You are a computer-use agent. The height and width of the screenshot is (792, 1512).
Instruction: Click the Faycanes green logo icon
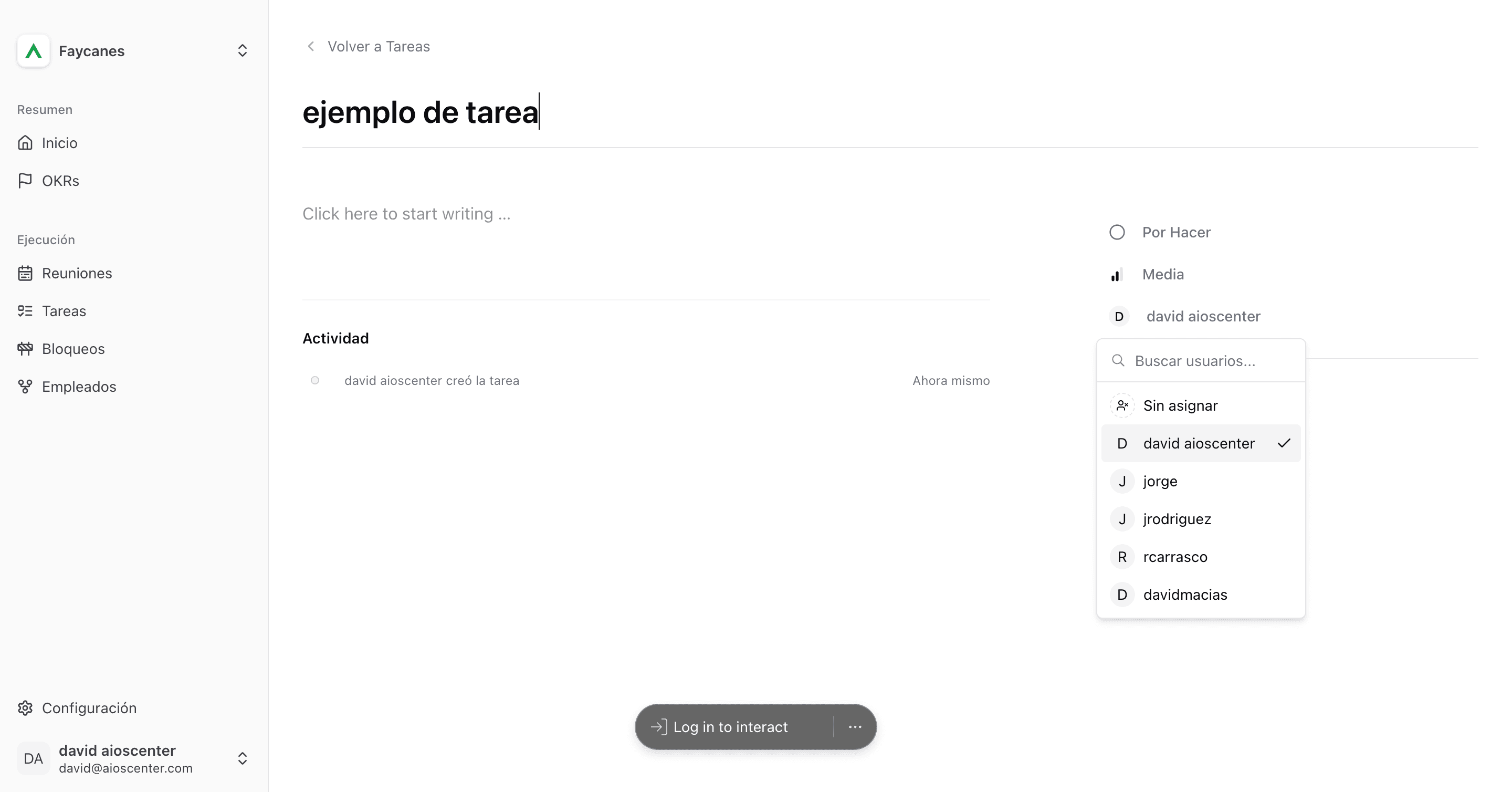point(34,51)
